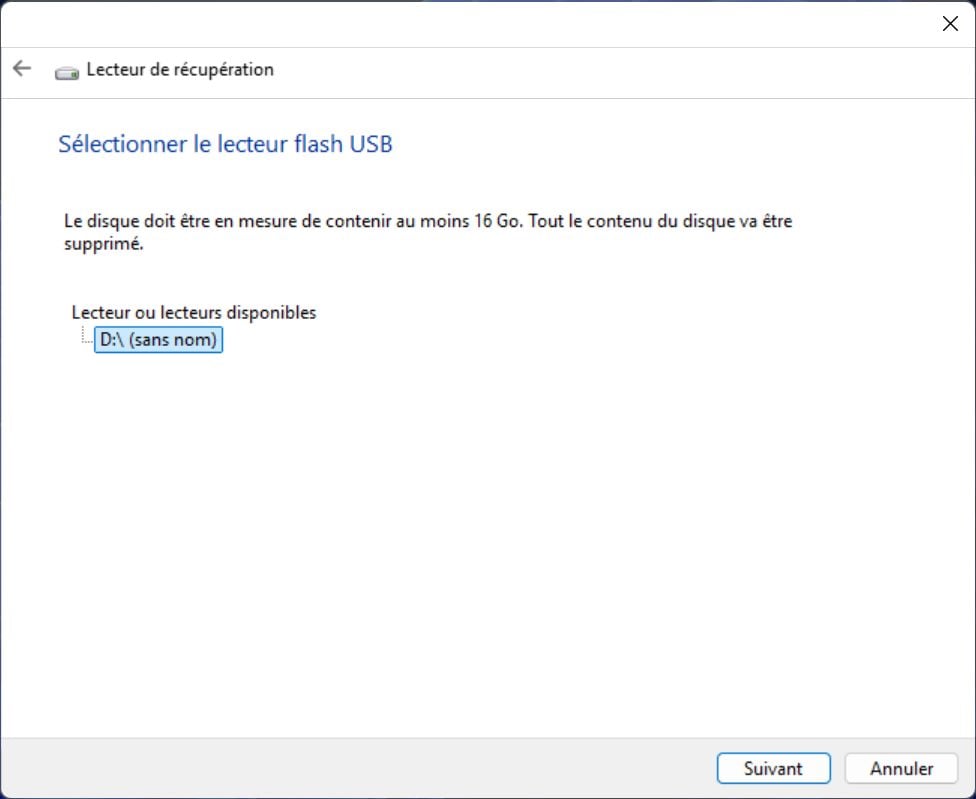Click the "Lecteur de récupération" title text

[180, 70]
